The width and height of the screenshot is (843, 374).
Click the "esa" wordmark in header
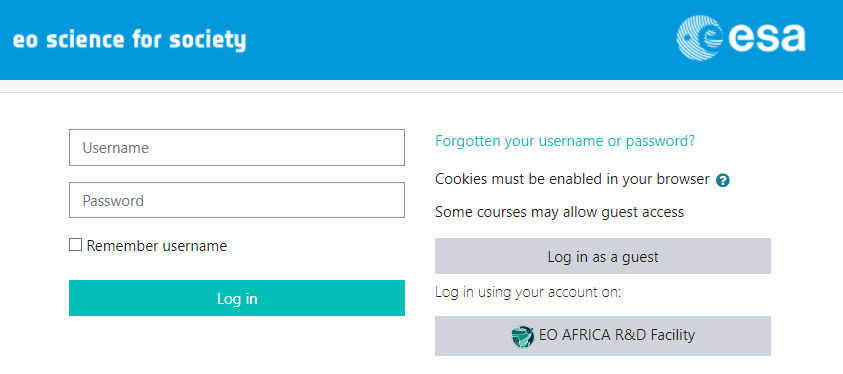coord(766,38)
